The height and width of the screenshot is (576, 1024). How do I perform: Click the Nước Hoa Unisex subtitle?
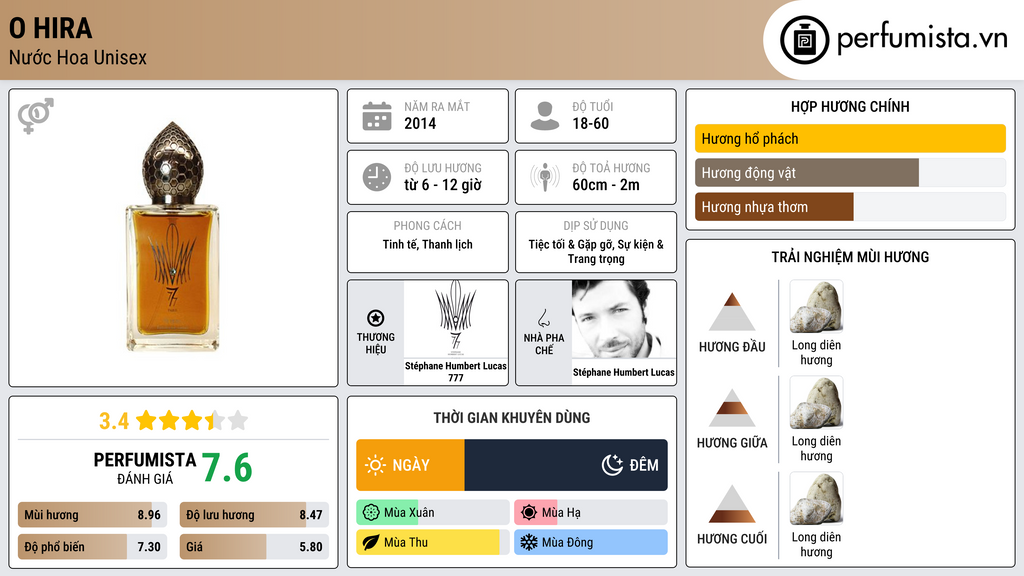78,57
